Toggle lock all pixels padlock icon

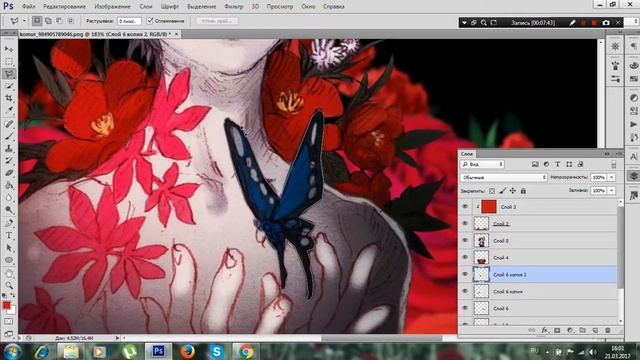(x=523, y=191)
